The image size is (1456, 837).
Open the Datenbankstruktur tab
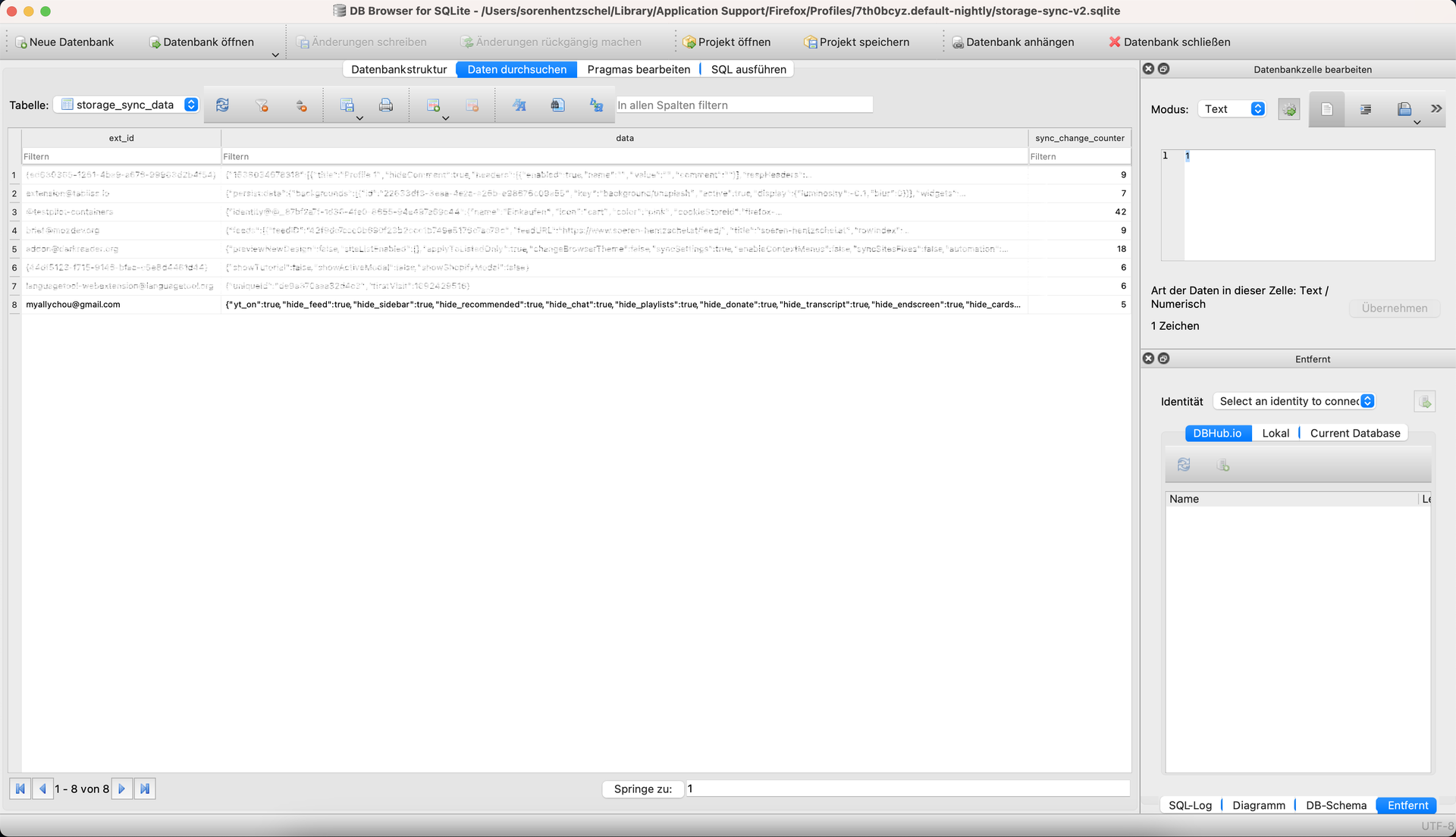point(399,69)
